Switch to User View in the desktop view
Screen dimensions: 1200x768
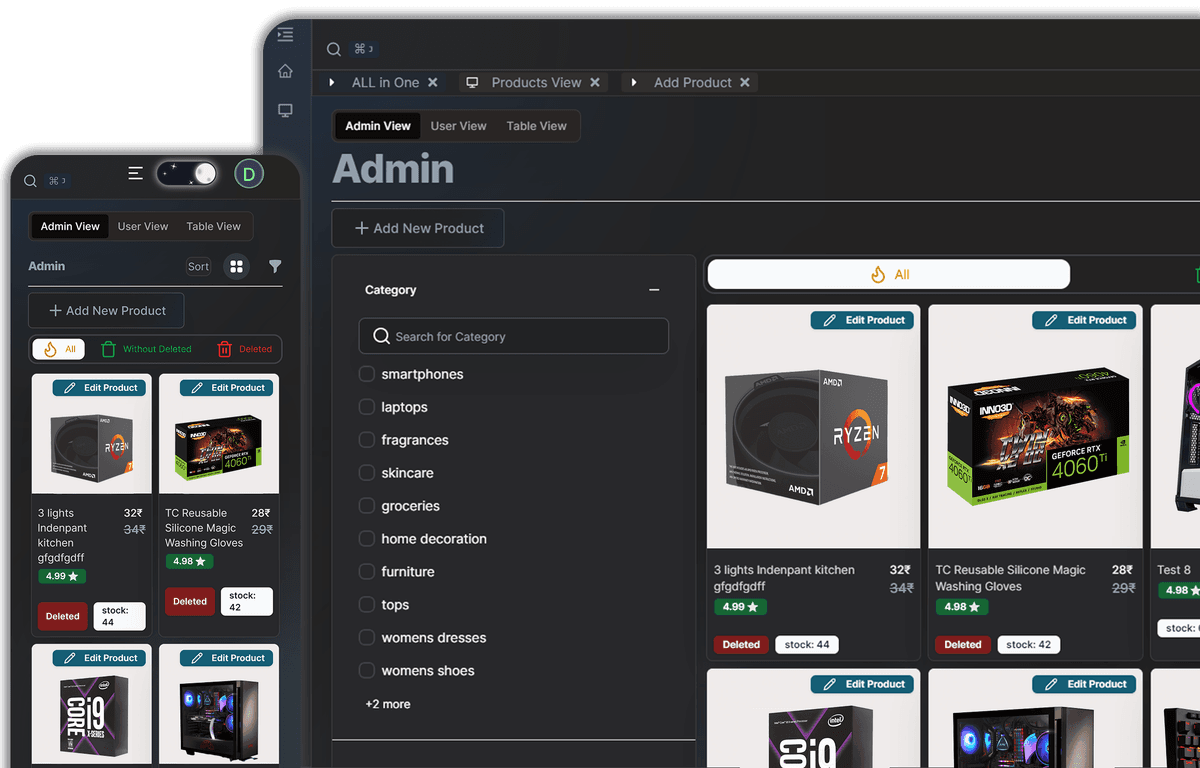point(459,126)
